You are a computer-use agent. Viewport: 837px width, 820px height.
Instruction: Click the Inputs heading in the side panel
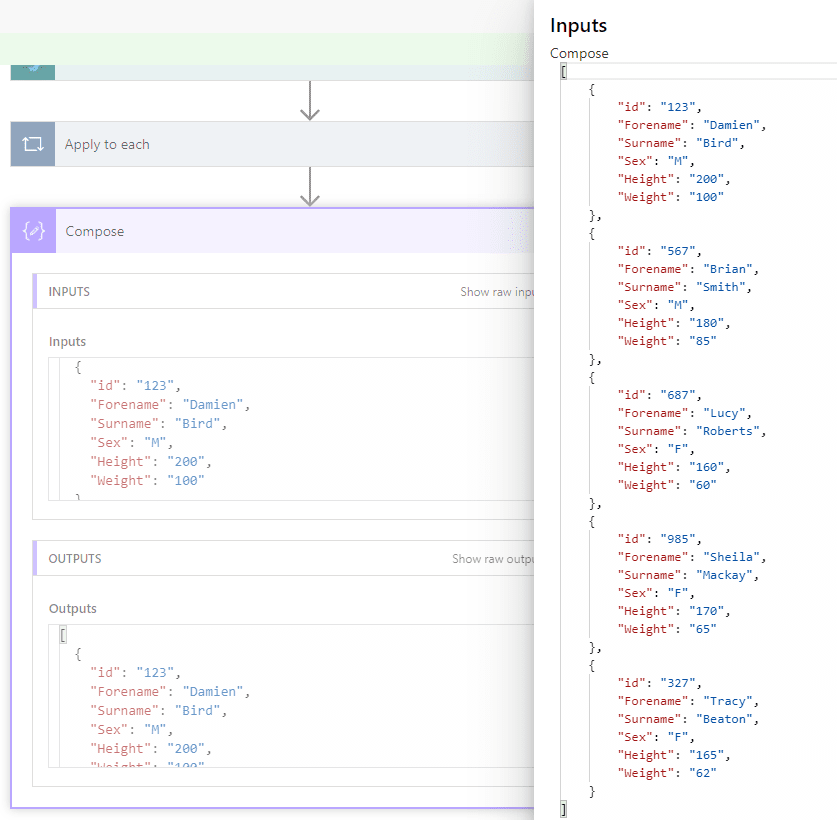[578, 26]
